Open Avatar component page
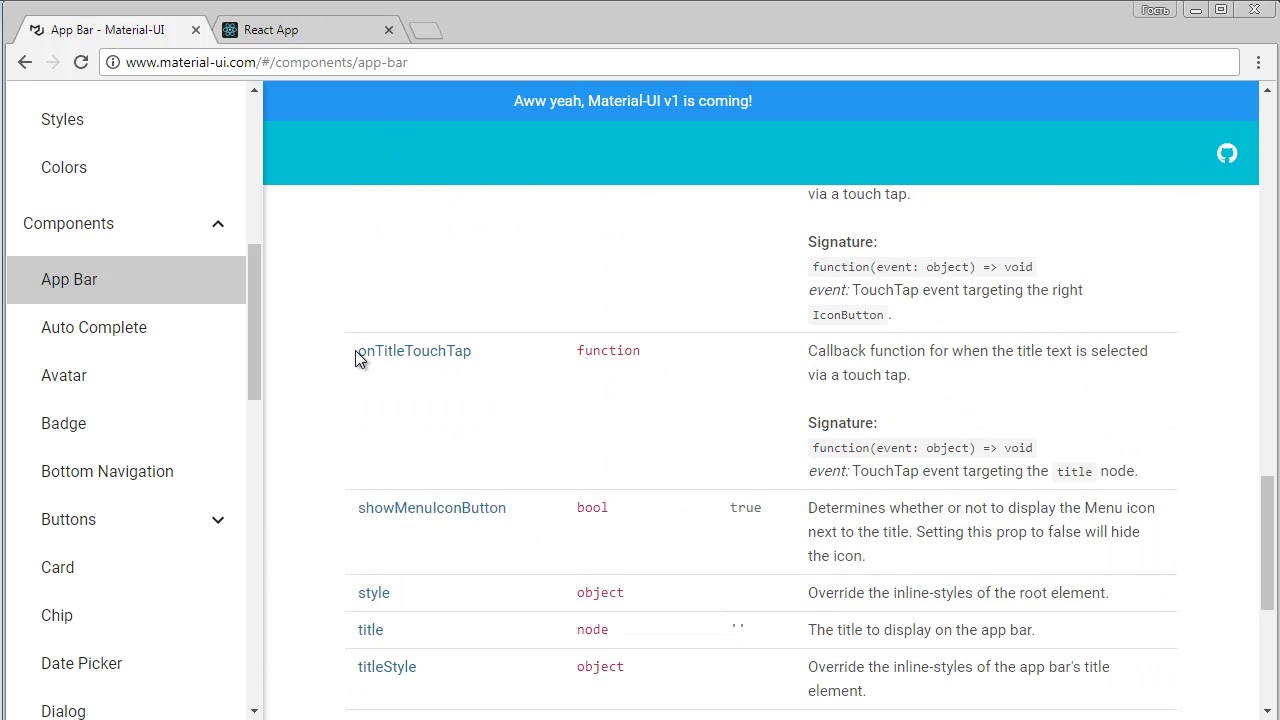The height and width of the screenshot is (720, 1280). (64, 375)
